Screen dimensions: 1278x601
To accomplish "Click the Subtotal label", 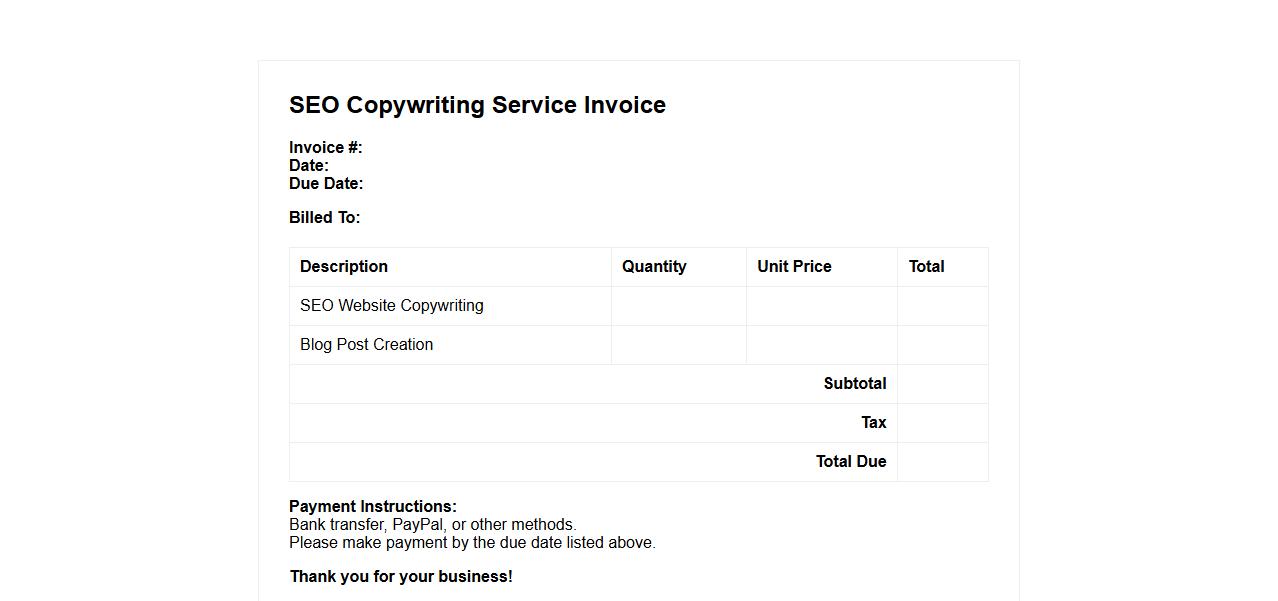I will [855, 384].
